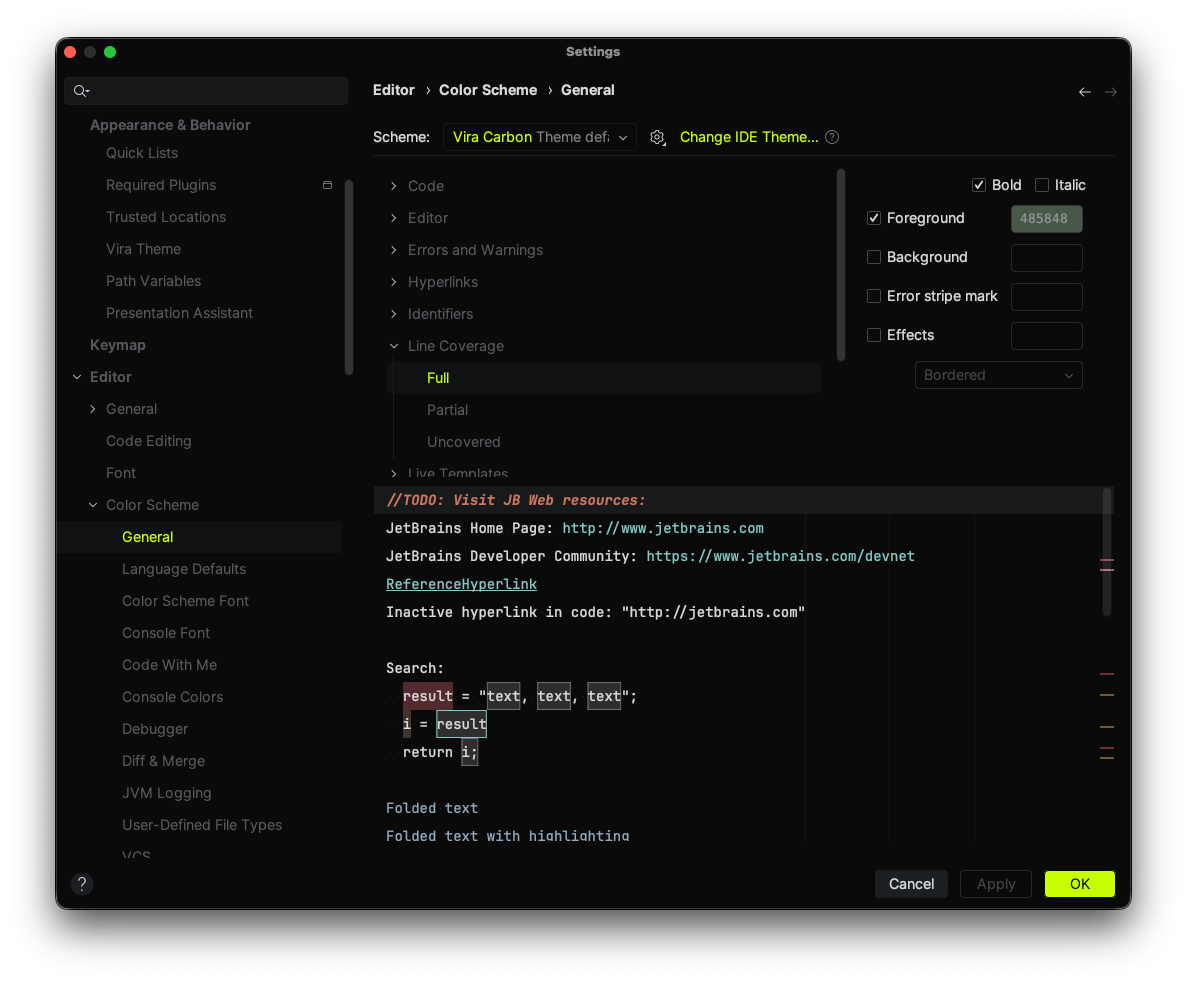Expand the Editor category in scheme list

[394, 218]
